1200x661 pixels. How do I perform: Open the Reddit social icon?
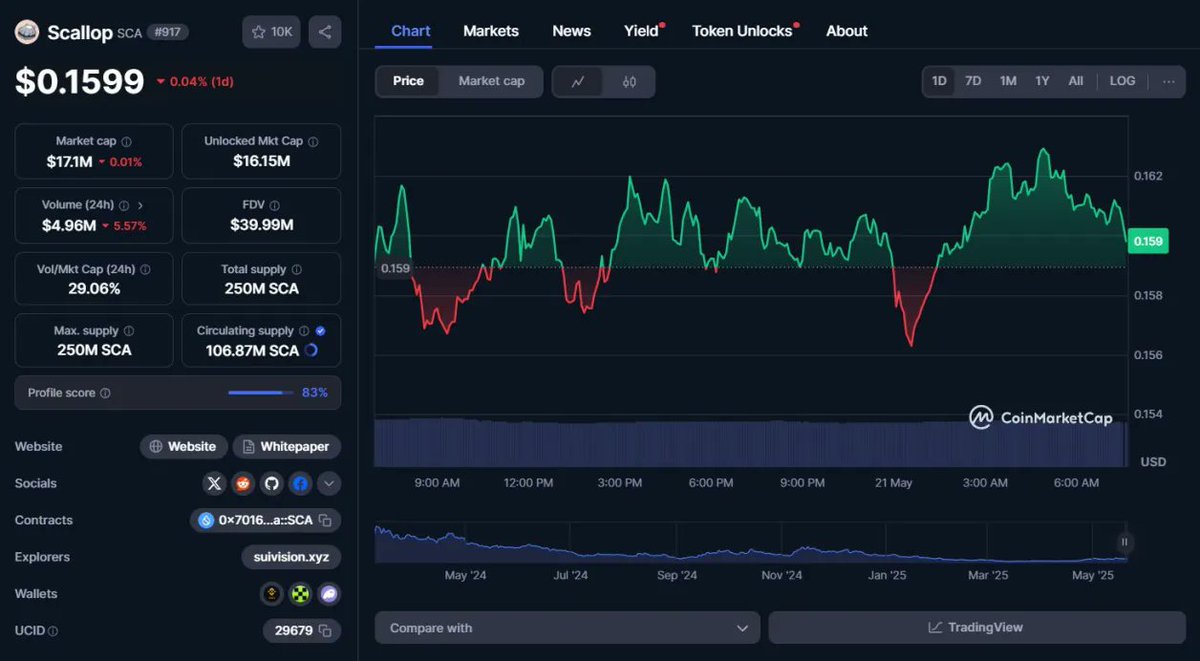[x=243, y=484]
